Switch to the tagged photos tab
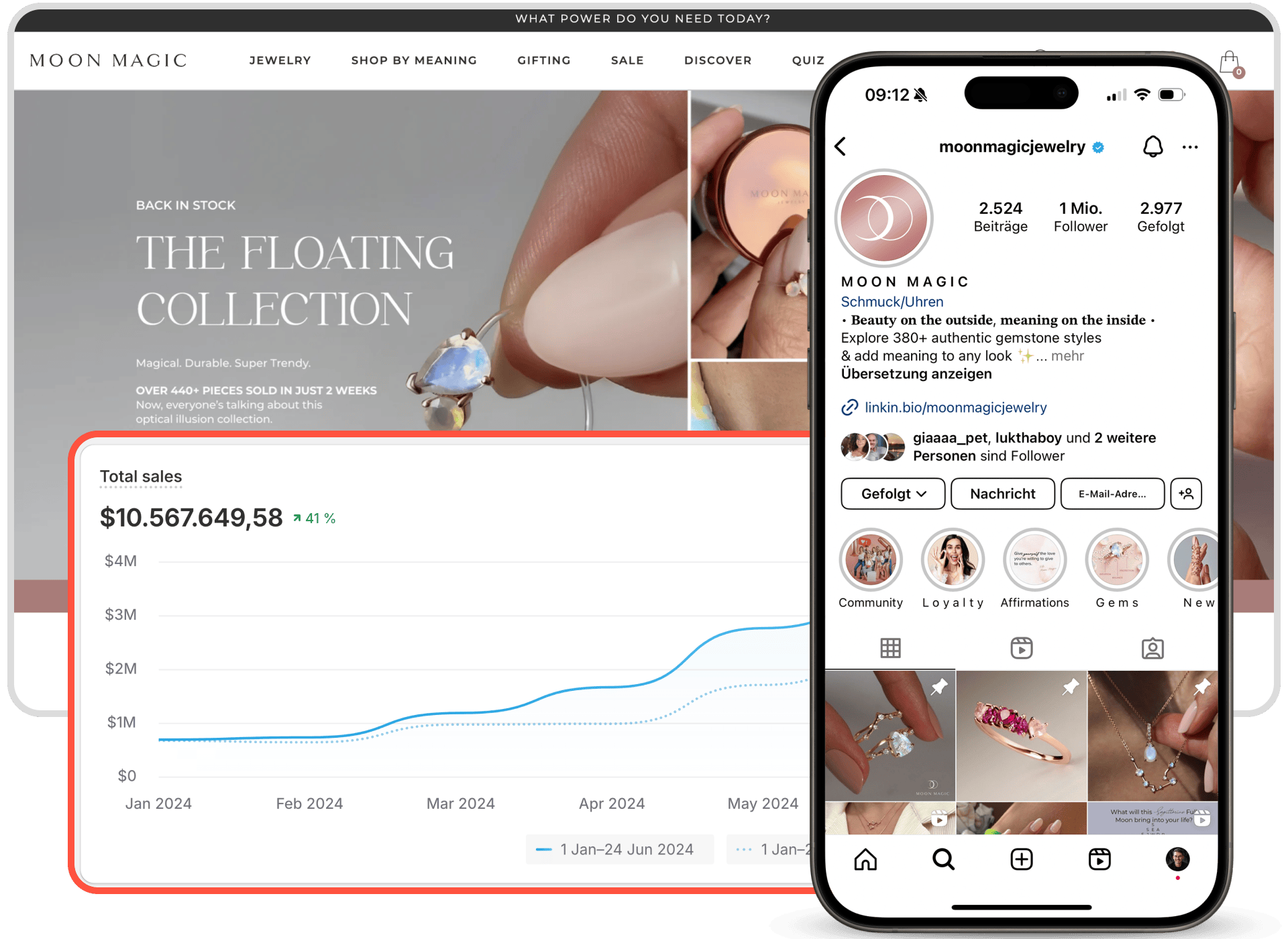The image size is (1288, 939). click(x=1152, y=648)
